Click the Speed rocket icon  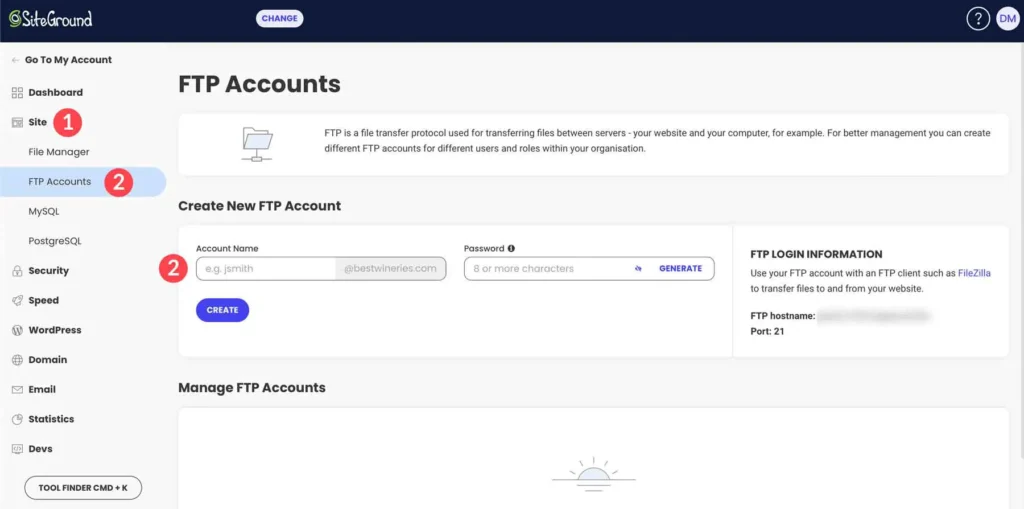(18, 301)
